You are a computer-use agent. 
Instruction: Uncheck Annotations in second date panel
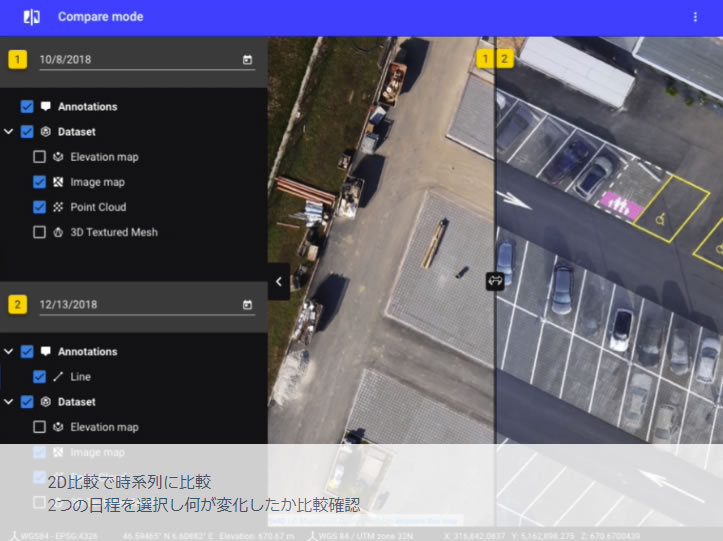(x=27, y=351)
